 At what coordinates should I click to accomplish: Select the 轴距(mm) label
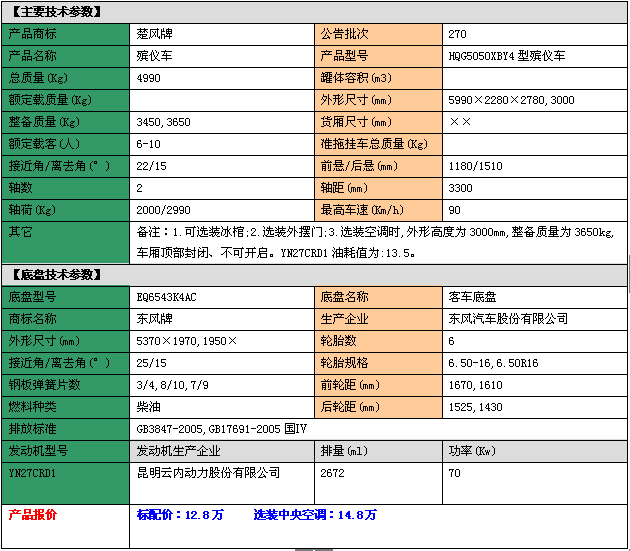[x=344, y=188]
